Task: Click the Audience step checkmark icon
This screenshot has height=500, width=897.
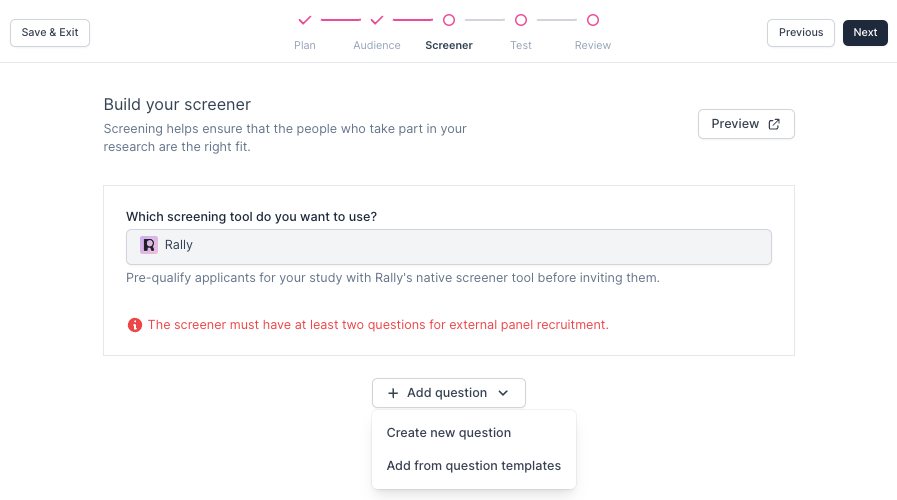Action: 377,20
